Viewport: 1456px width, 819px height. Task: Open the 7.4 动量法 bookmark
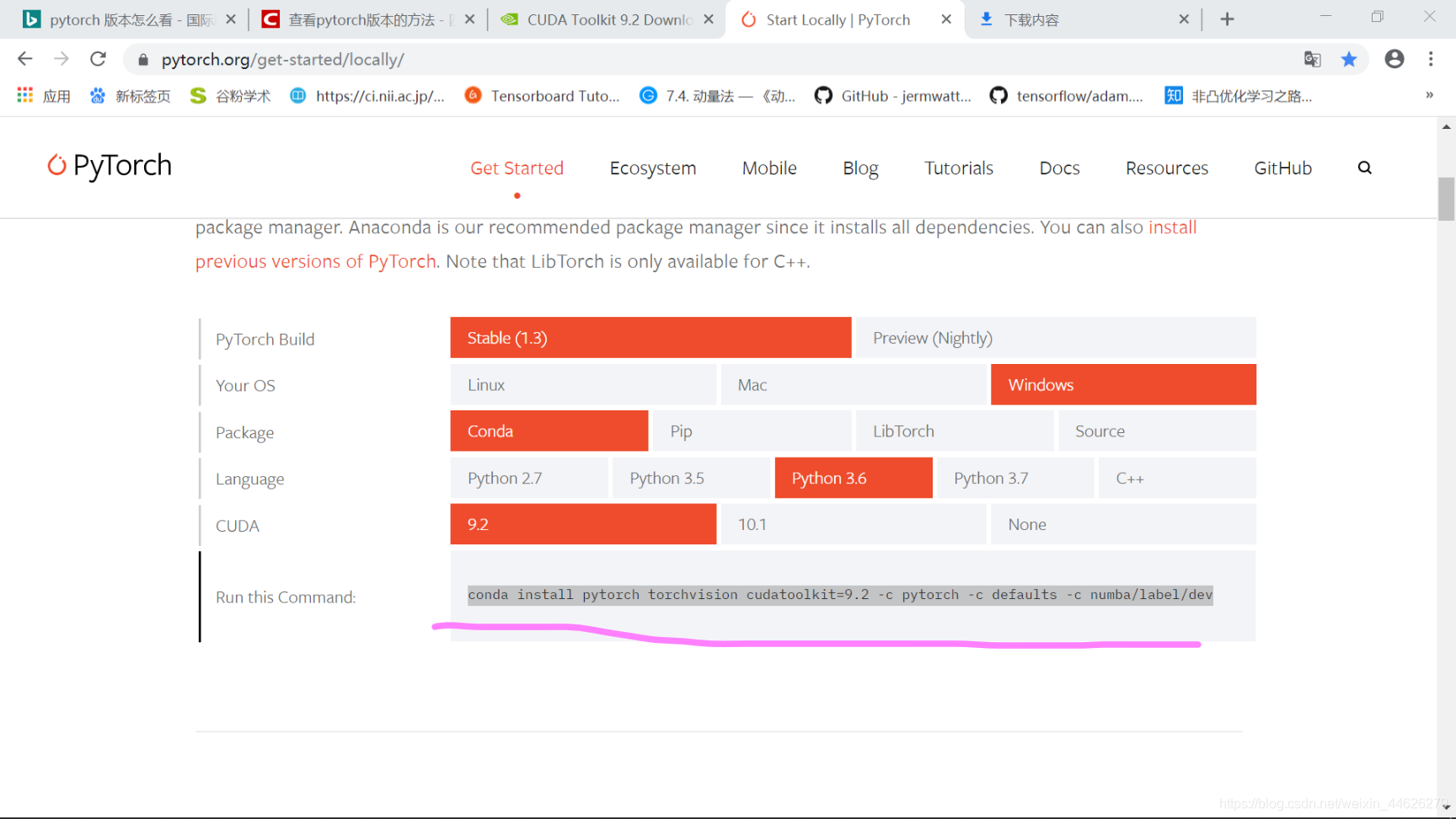(717, 96)
